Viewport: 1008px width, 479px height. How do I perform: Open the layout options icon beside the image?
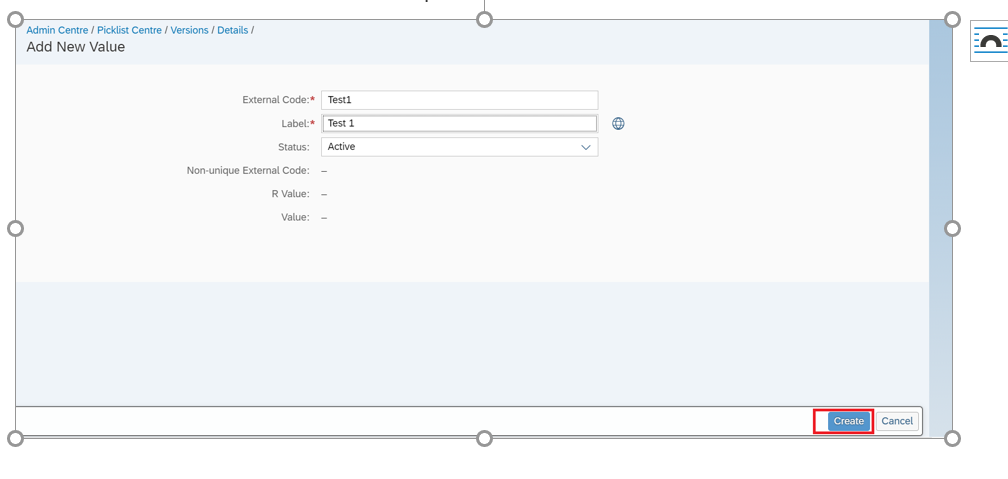click(990, 41)
